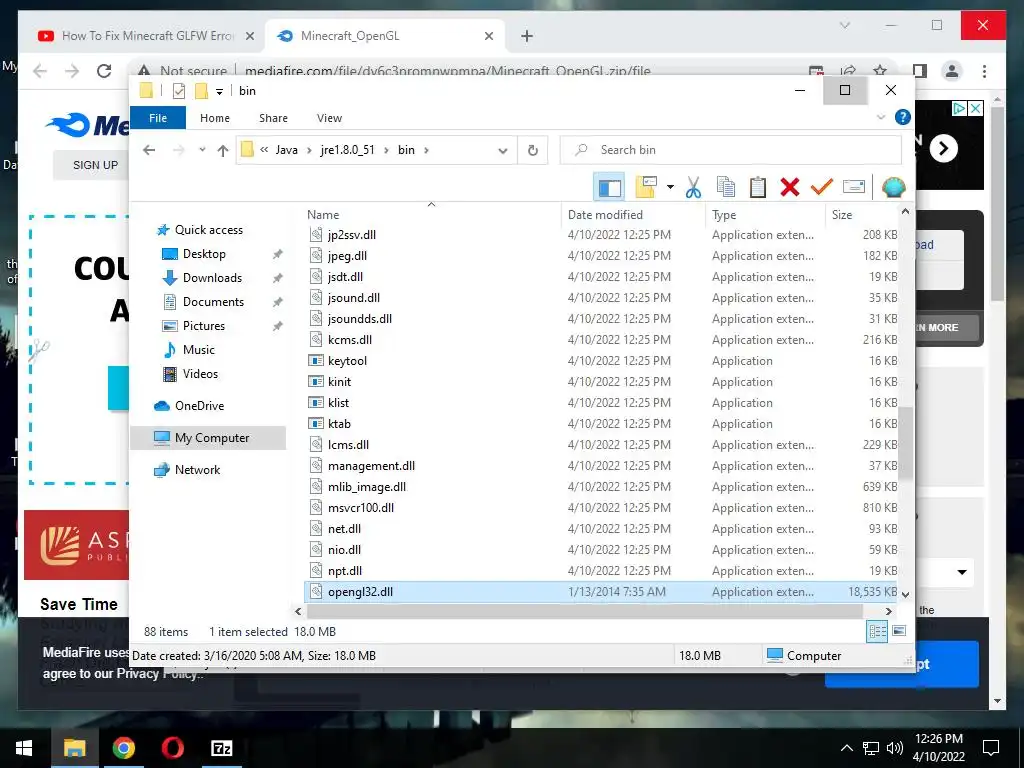Click the preview pane toolbar icon
The height and width of the screenshot is (768, 1024).
pos(609,187)
